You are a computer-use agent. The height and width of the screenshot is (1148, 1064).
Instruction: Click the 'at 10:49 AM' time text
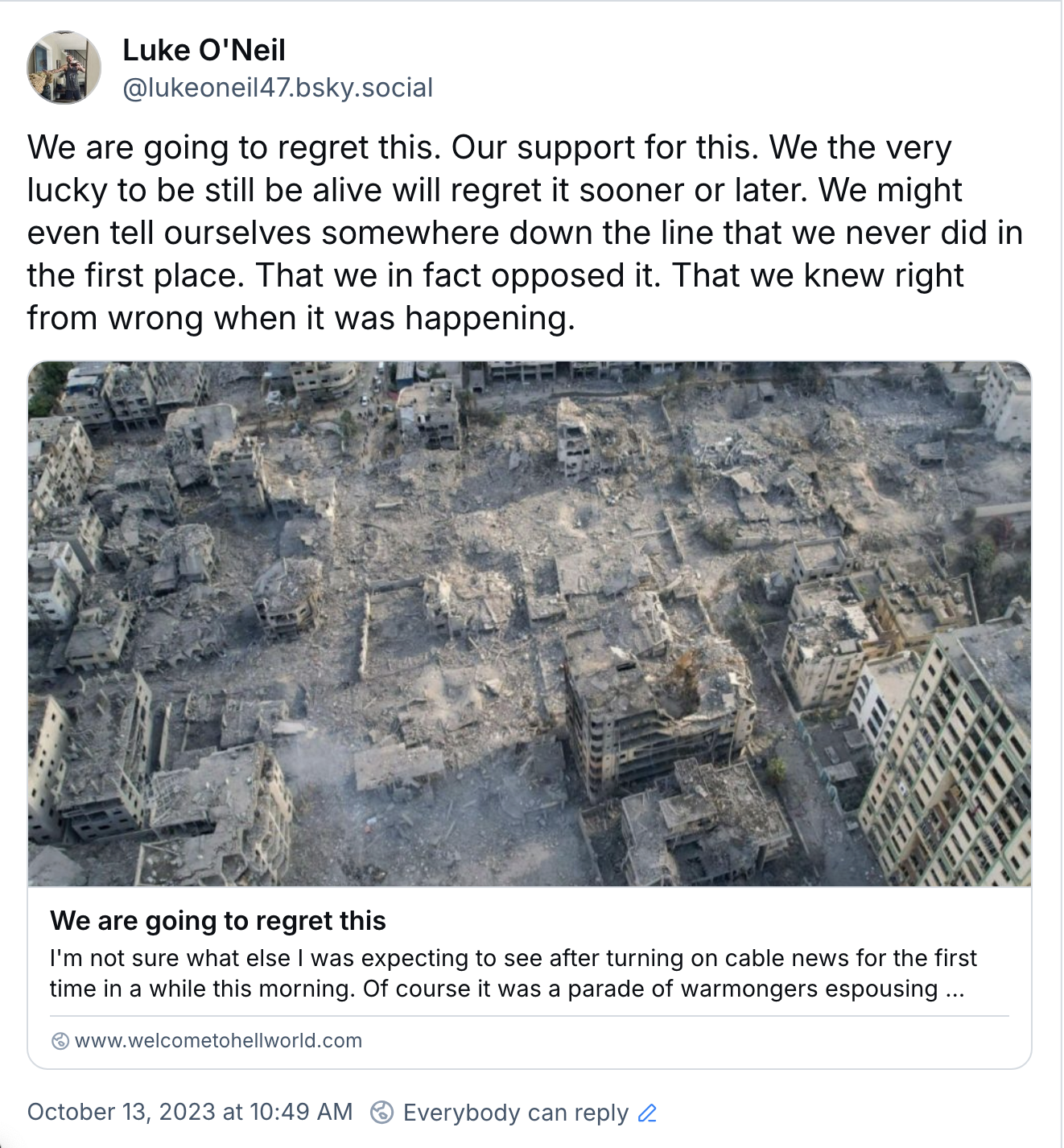click(x=287, y=1112)
